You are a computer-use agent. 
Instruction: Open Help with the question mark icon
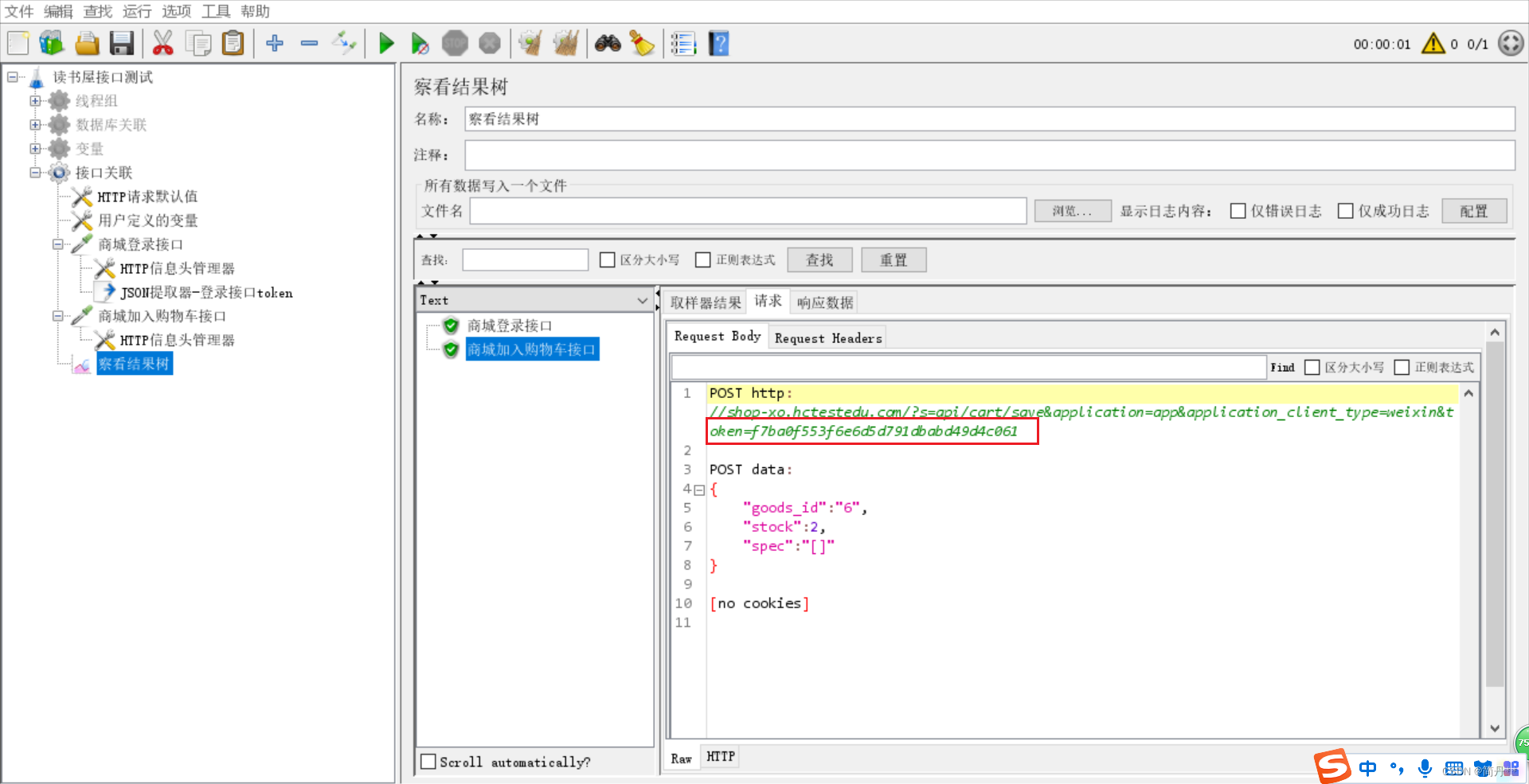(x=718, y=43)
